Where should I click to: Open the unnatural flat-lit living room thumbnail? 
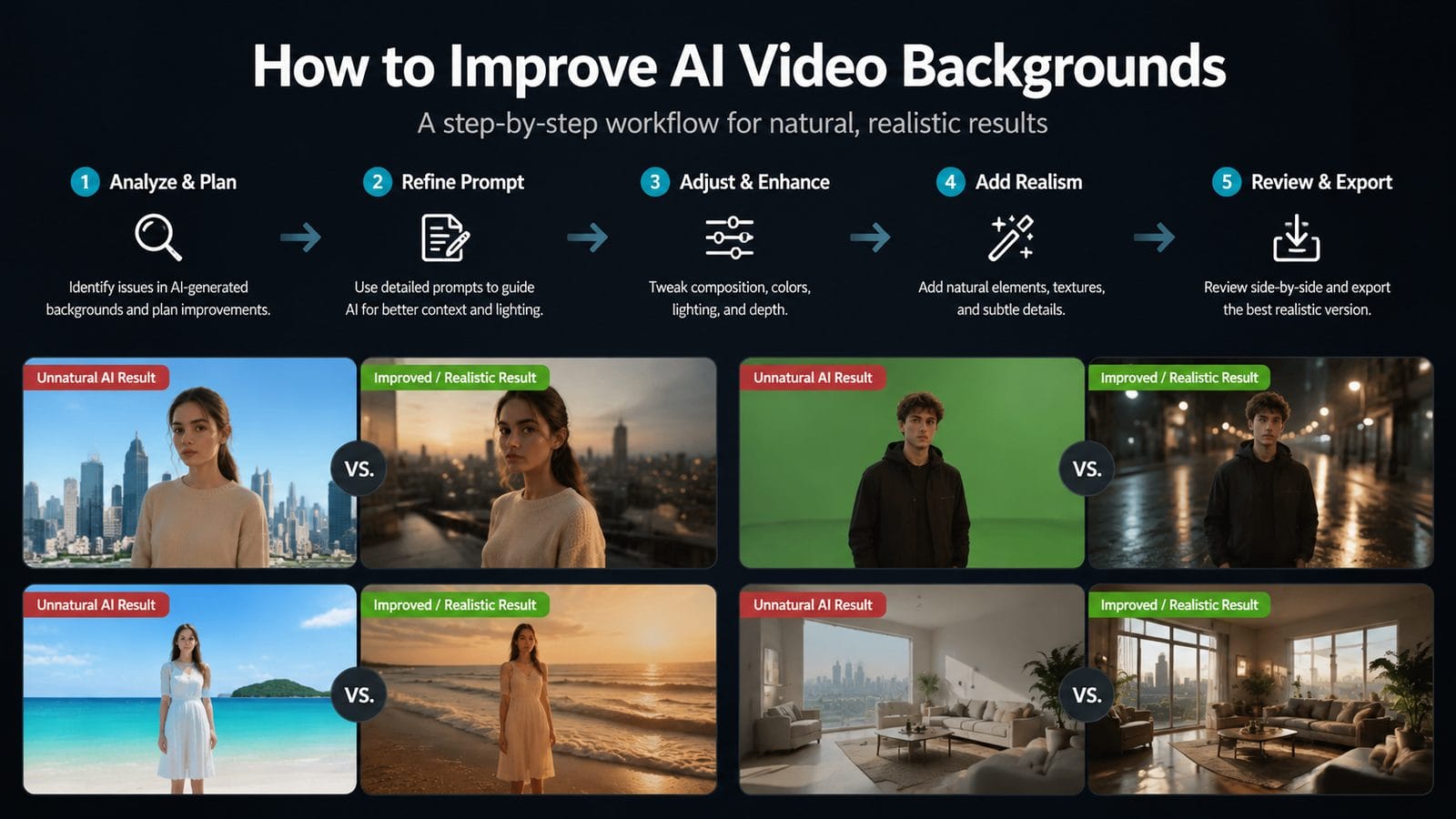tap(912, 689)
